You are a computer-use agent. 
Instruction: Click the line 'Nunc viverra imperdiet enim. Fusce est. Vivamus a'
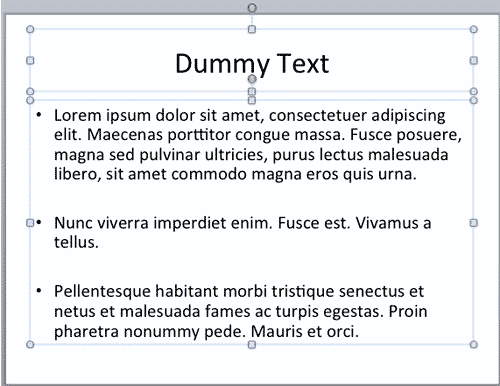(243, 223)
